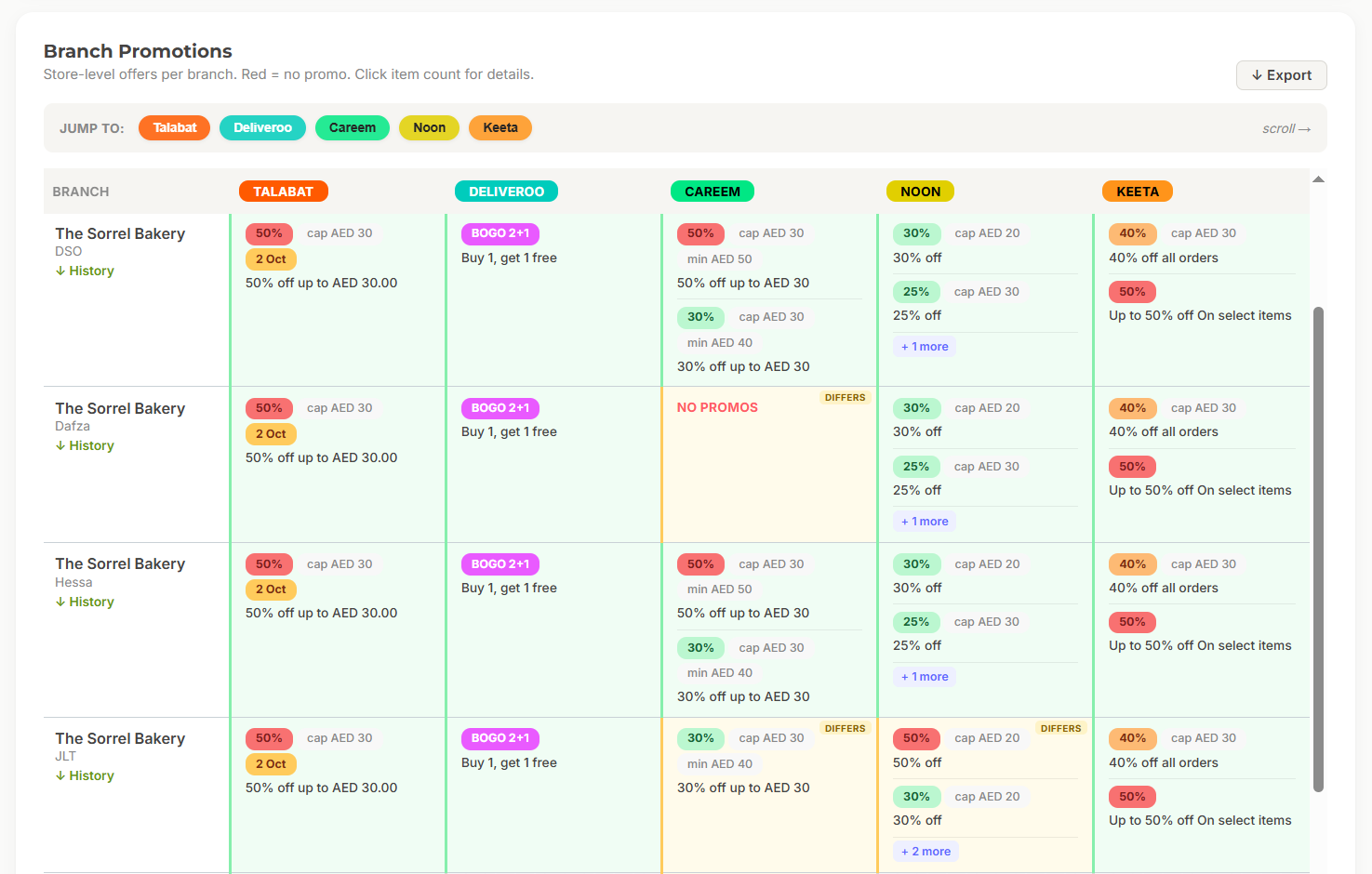This screenshot has height=874, width=1372.
Task: Jump to the Noon section pill
Action: click(x=429, y=128)
